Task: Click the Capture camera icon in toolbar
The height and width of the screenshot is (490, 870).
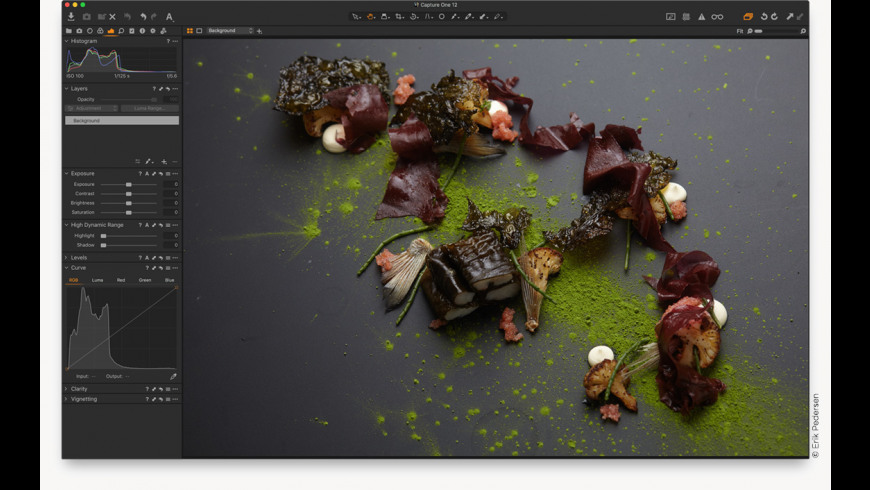Action: click(x=86, y=17)
